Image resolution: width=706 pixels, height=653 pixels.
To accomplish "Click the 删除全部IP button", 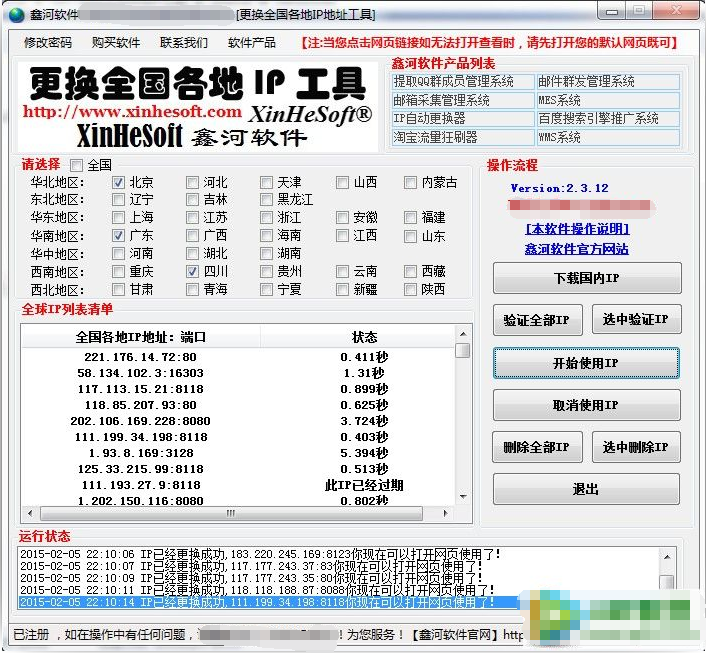I will pyautogui.click(x=537, y=447).
